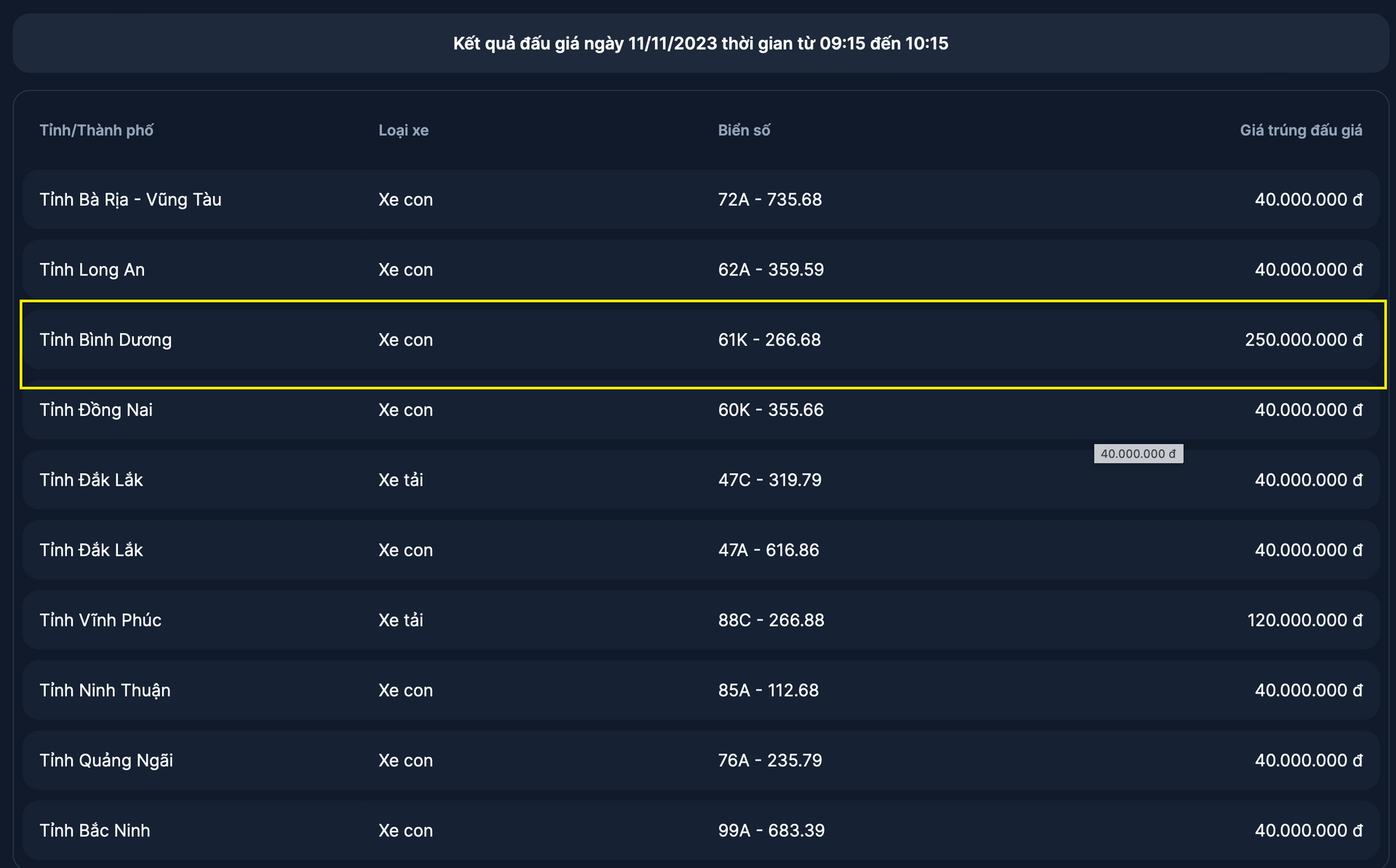Screen dimensions: 1396x868
Task: Click license plate 72A - 735.68
Action: [770, 200]
